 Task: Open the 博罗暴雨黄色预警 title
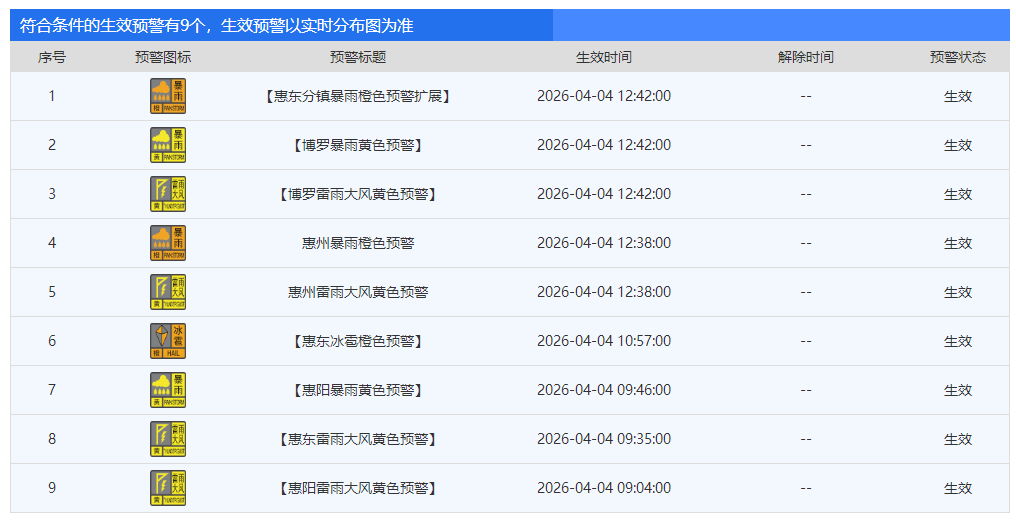(358, 145)
